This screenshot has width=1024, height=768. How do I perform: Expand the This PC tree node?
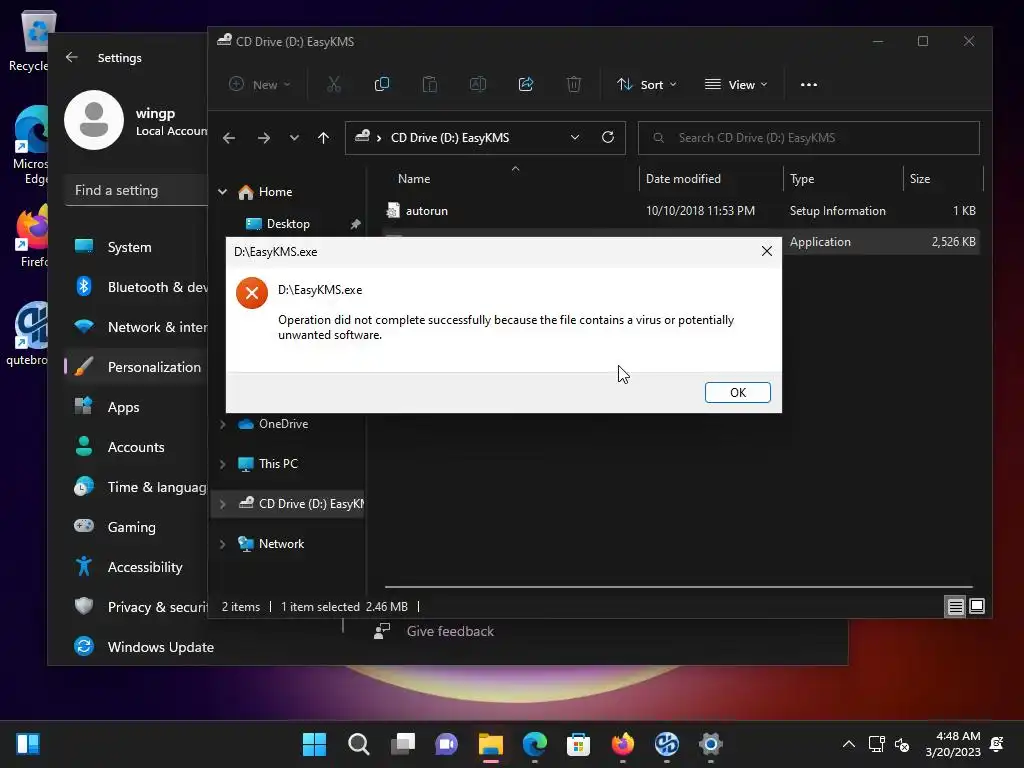click(x=223, y=464)
